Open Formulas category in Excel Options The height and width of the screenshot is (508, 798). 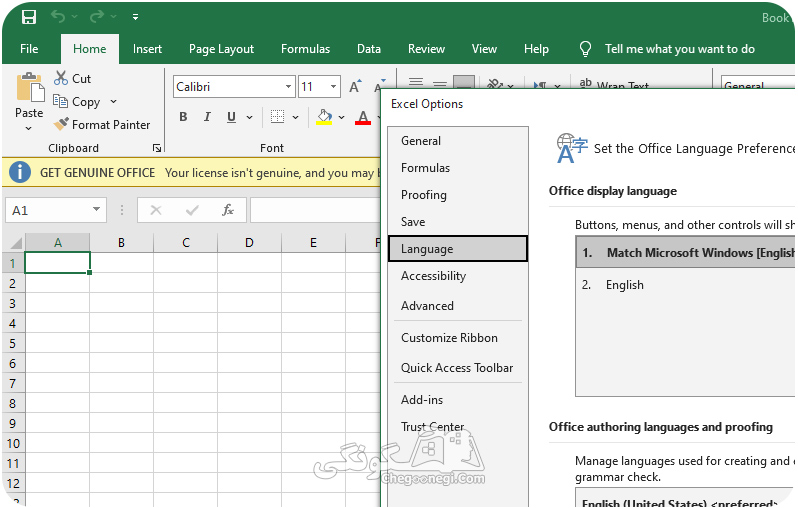click(x=458, y=168)
